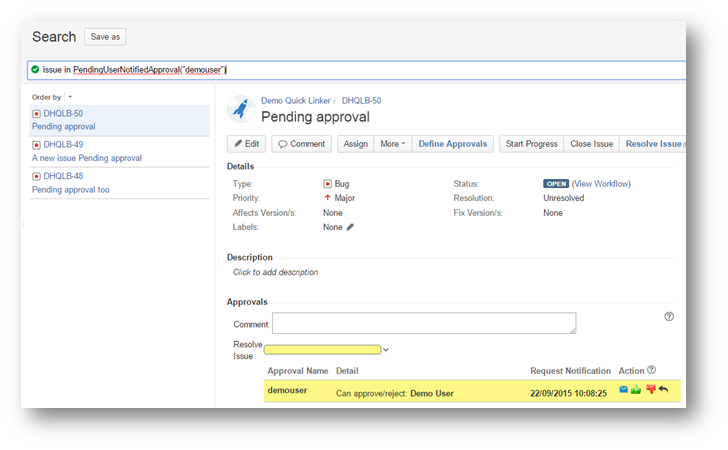Click the OPEN status badge
Viewport: 728px width, 450px height.
coord(556,184)
